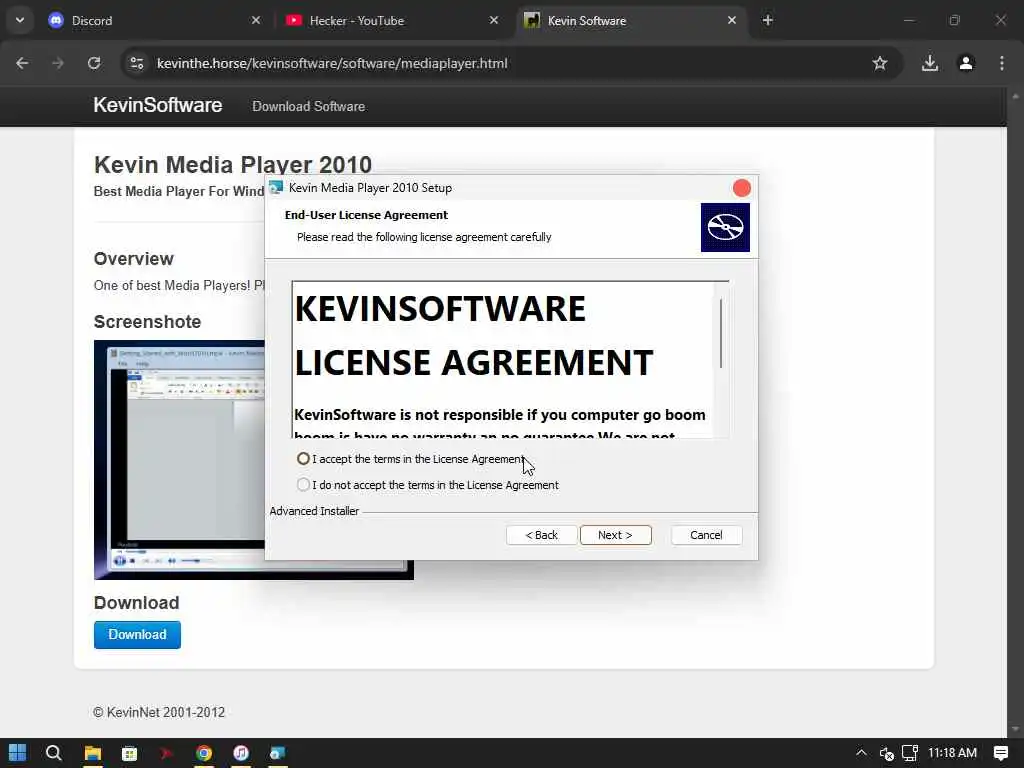The image size is (1024, 768).
Task: Open the clock showing 11:18 AM
Action: [952, 753]
